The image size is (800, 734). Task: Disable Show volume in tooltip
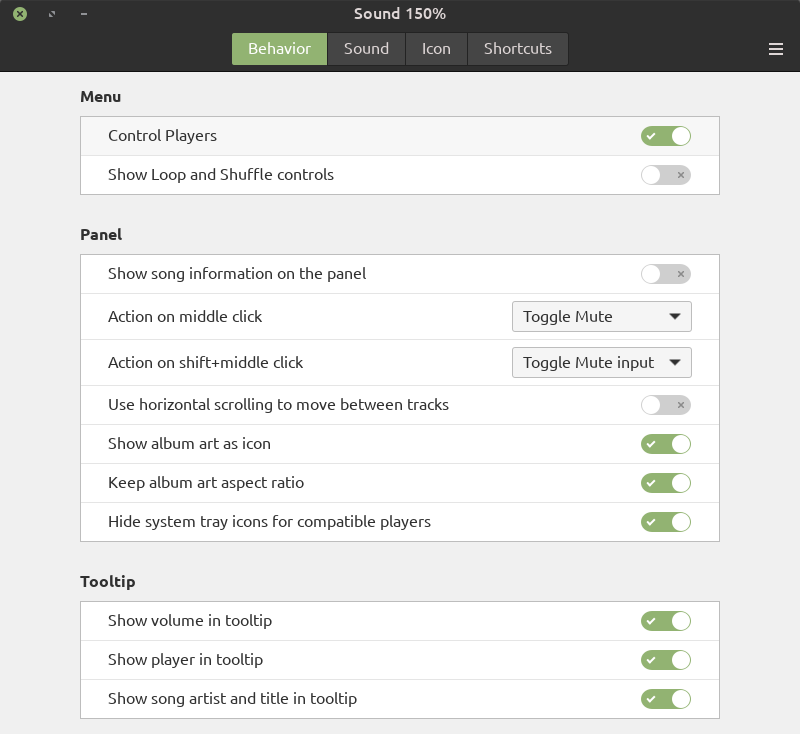click(666, 621)
